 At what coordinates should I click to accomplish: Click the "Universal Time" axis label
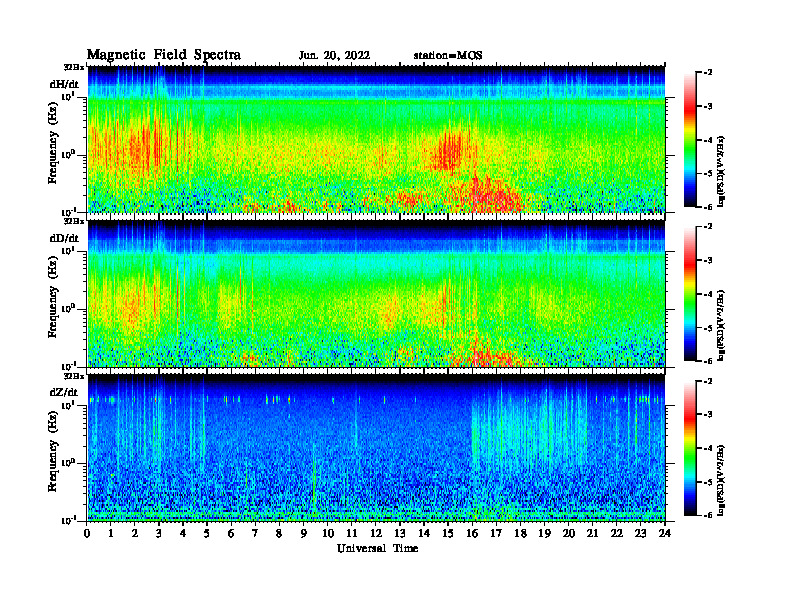point(377,548)
